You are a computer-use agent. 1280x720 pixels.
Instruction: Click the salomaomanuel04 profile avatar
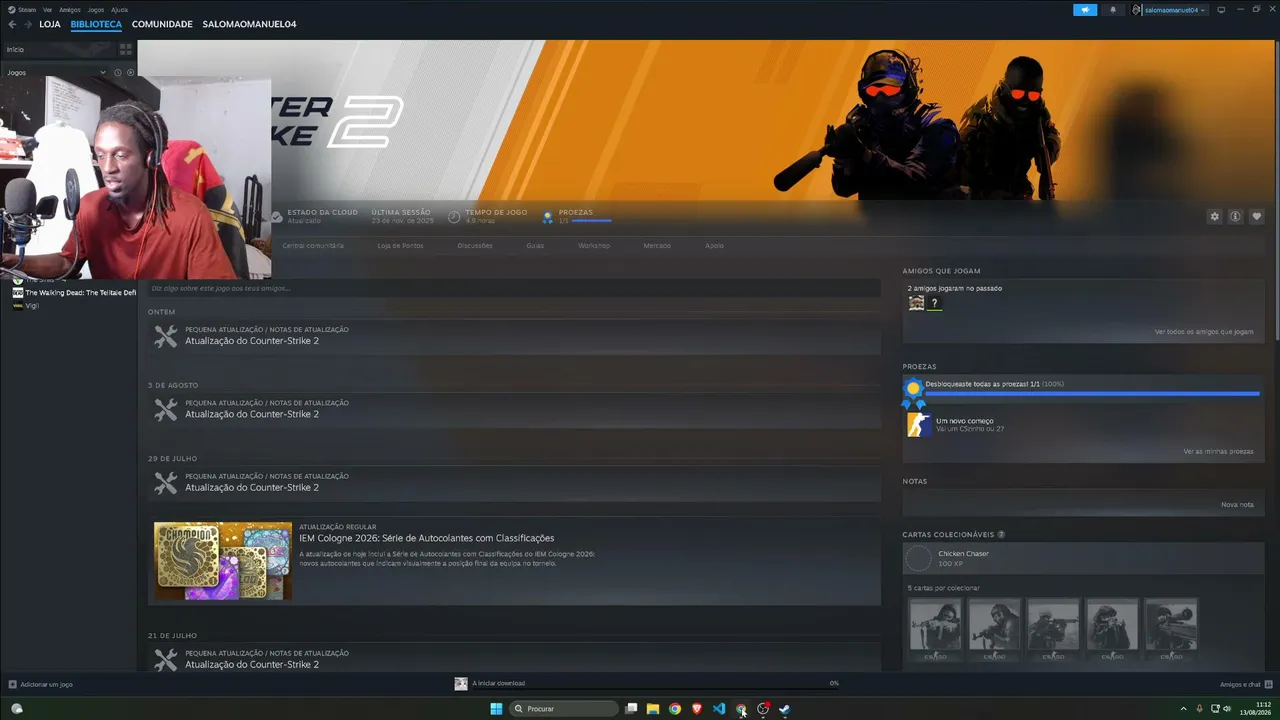click(1137, 10)
